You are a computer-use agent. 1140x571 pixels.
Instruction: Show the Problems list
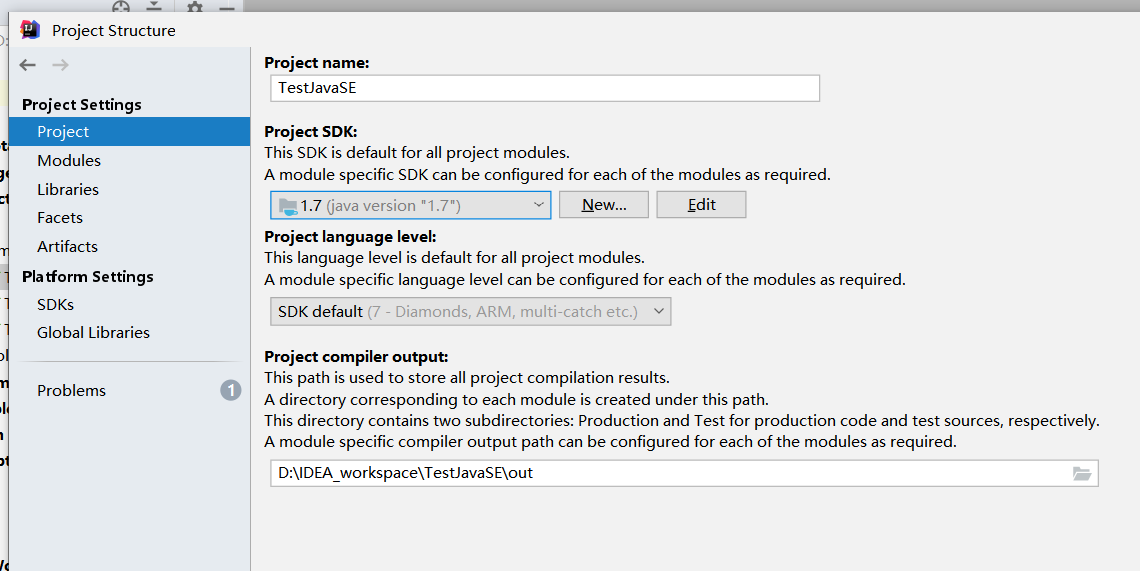point(71,391)
